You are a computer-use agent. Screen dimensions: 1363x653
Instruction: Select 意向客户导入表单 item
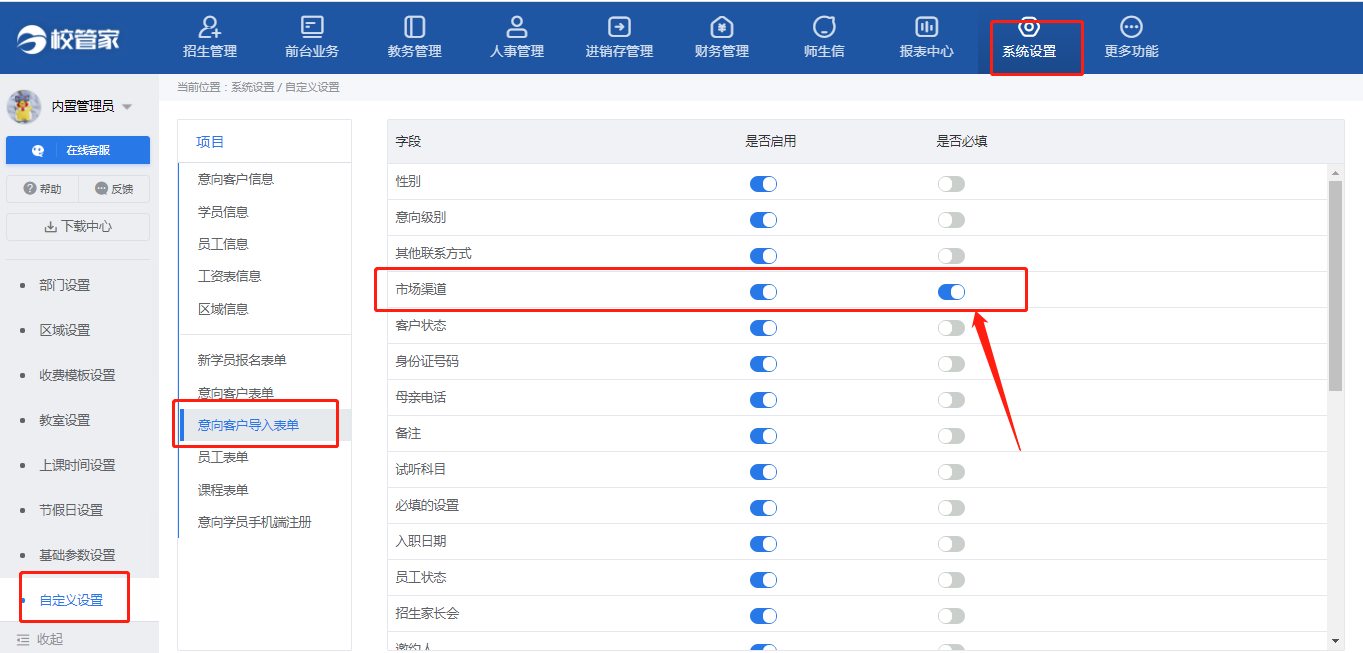249,425
